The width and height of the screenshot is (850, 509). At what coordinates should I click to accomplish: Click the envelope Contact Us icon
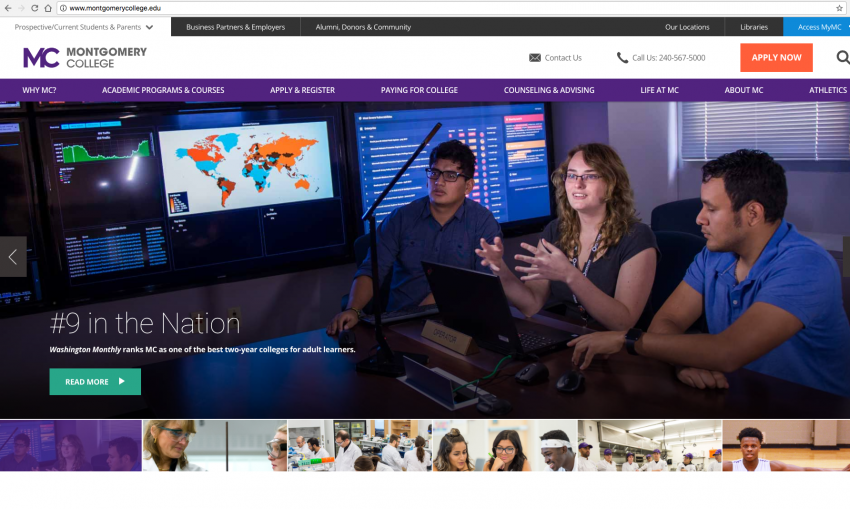click(x=535, y=58)
